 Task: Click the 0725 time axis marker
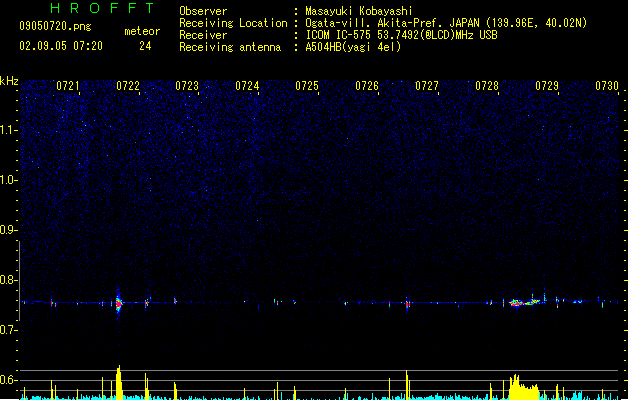pos(307,86)
